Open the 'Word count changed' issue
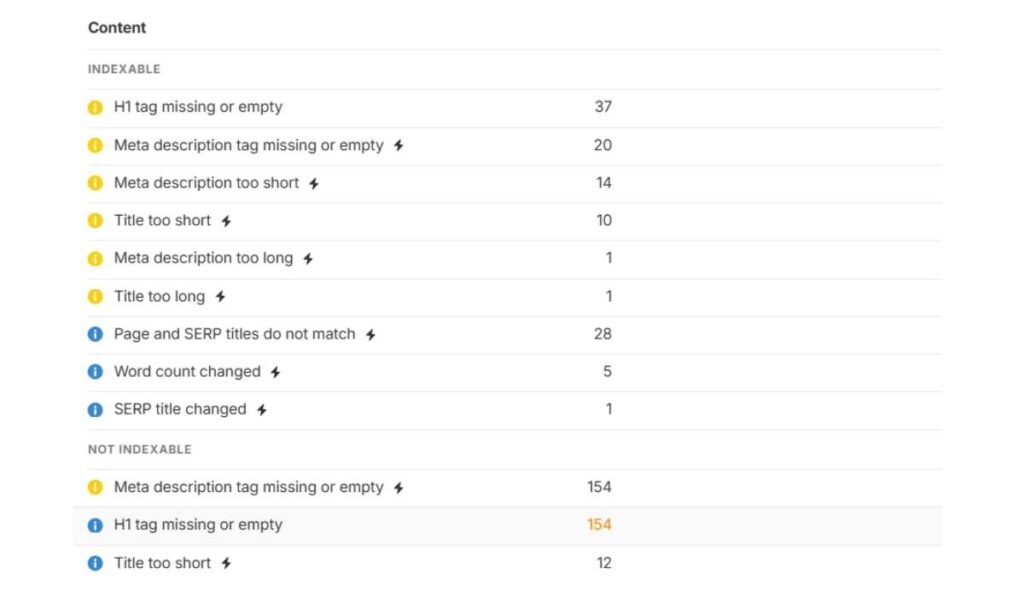Viewport: 1024px width, 597px height. click(x=187, y=372)
